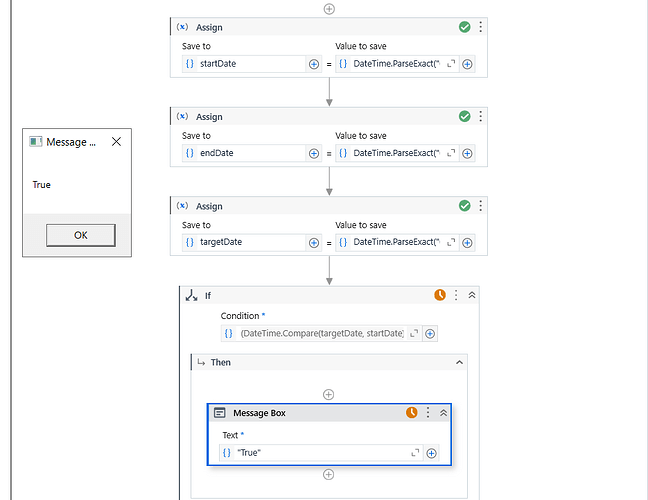
Task: Open three-dot menu of the If activity
Action: click(x=456, y=295)
